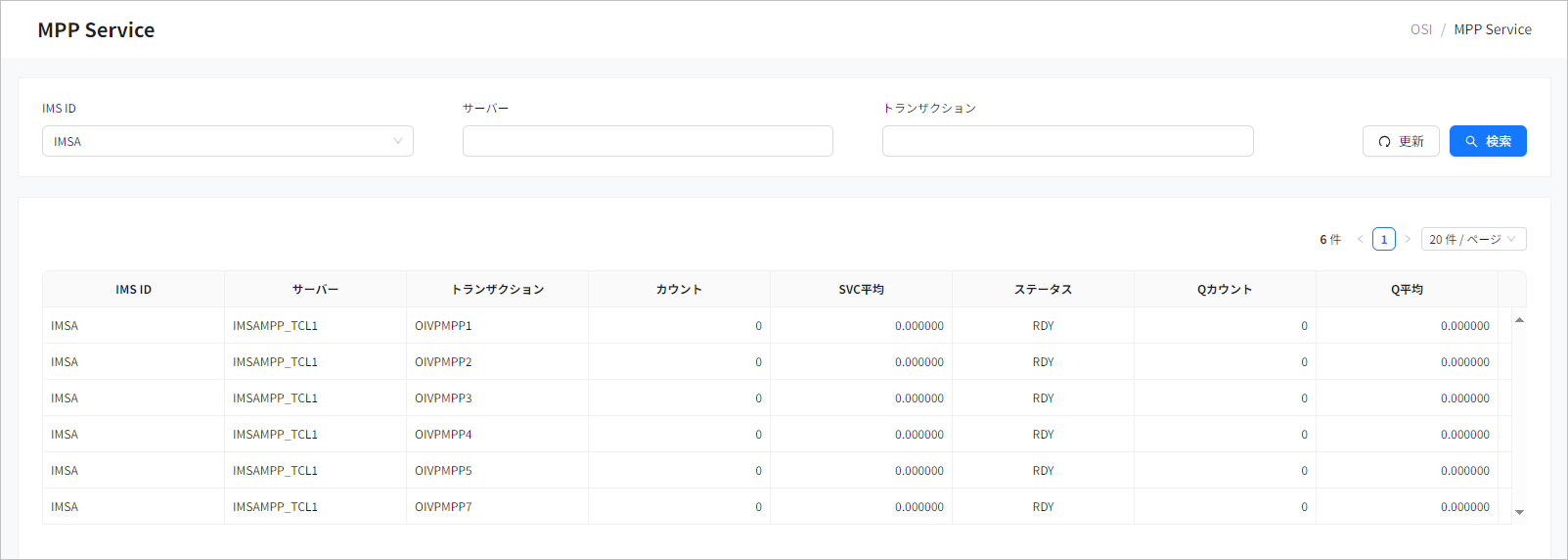Viewport: 1568px width, 560px height.
Task: Click the table scrollbar up arrow
Action: 1519,320
